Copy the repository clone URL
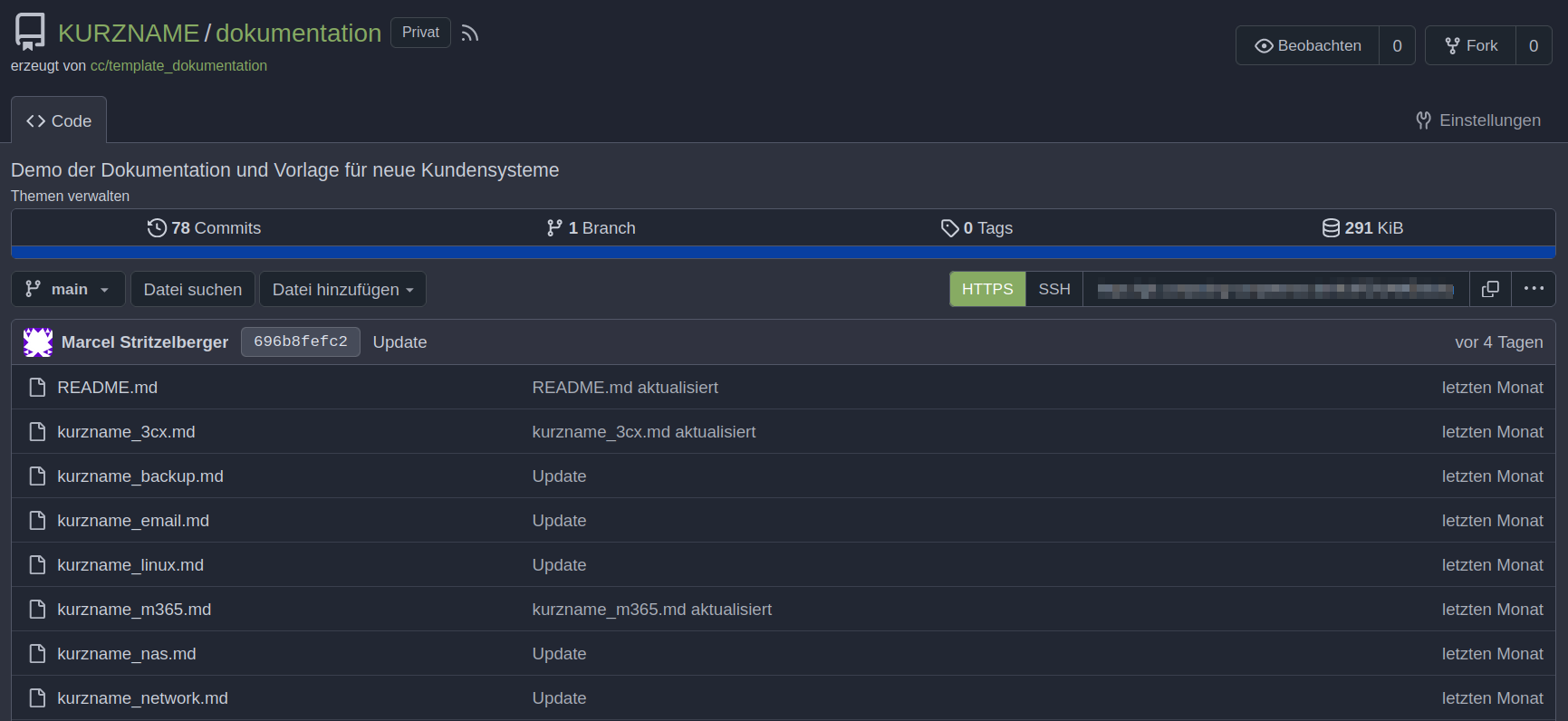1568x721 pixels. point(1490,289)
